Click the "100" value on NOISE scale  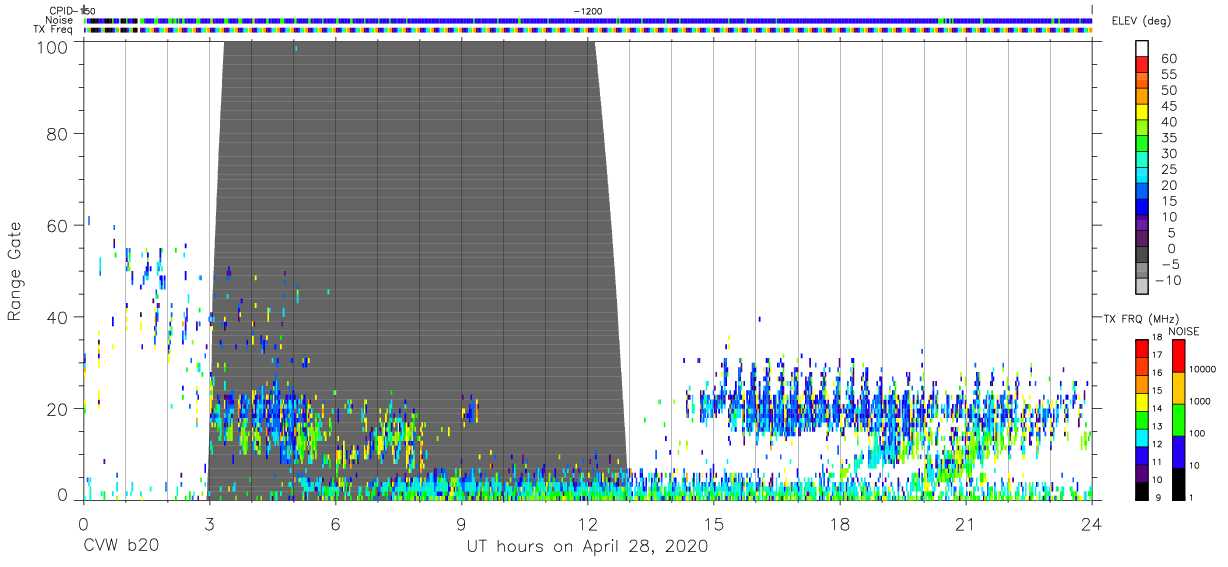(1197, 433)
